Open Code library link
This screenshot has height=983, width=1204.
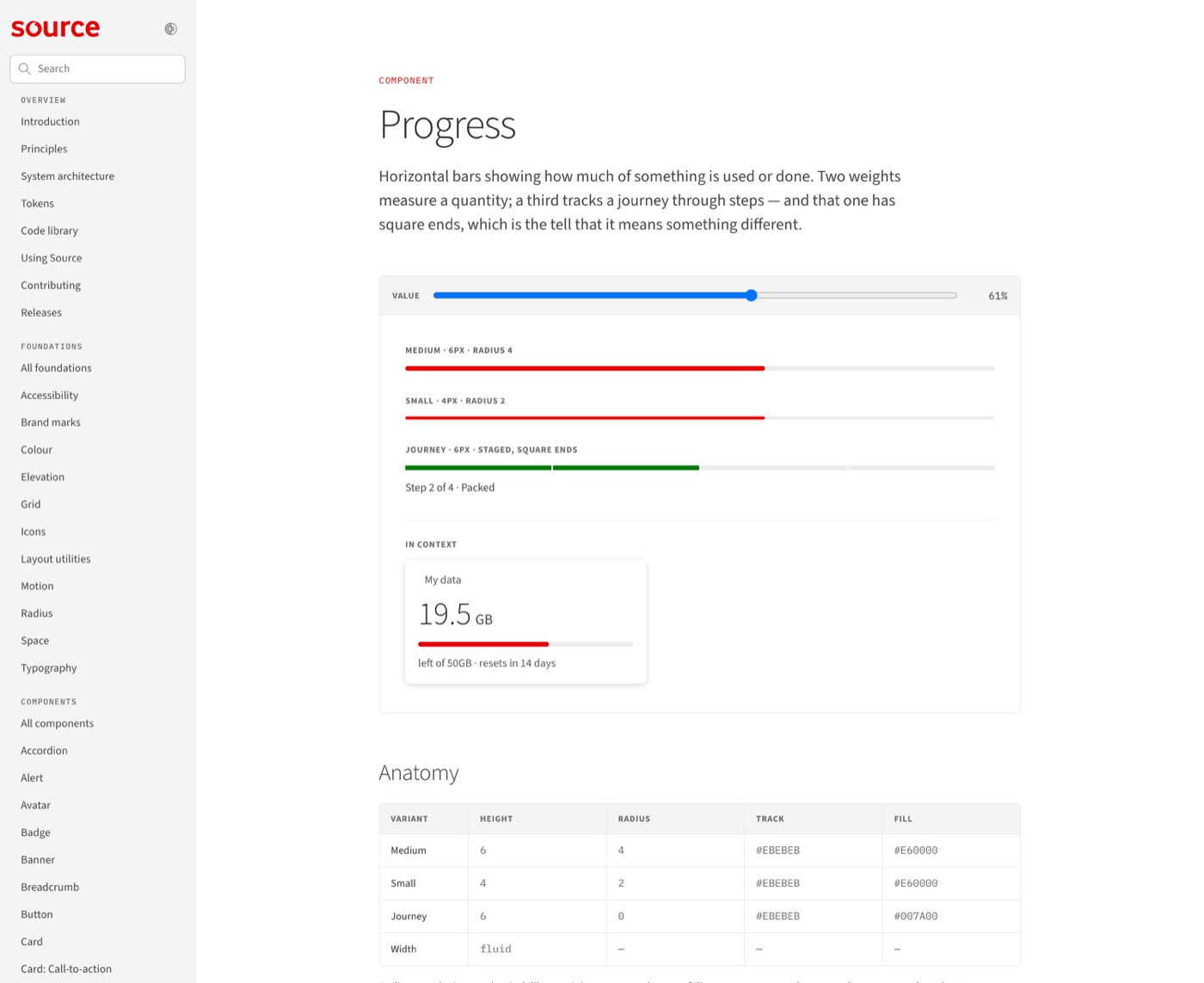pyautogui.click(x=49, y=230)
